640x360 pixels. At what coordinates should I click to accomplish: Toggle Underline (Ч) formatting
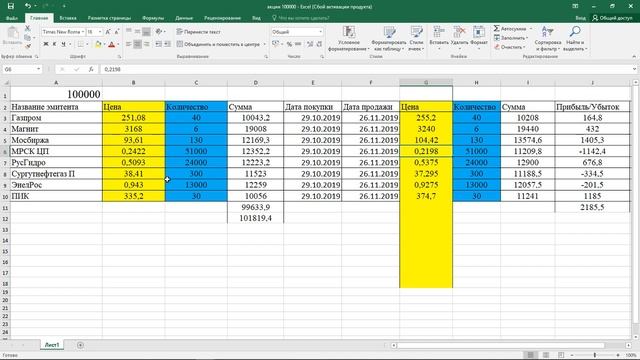click(x=63, y=44)
